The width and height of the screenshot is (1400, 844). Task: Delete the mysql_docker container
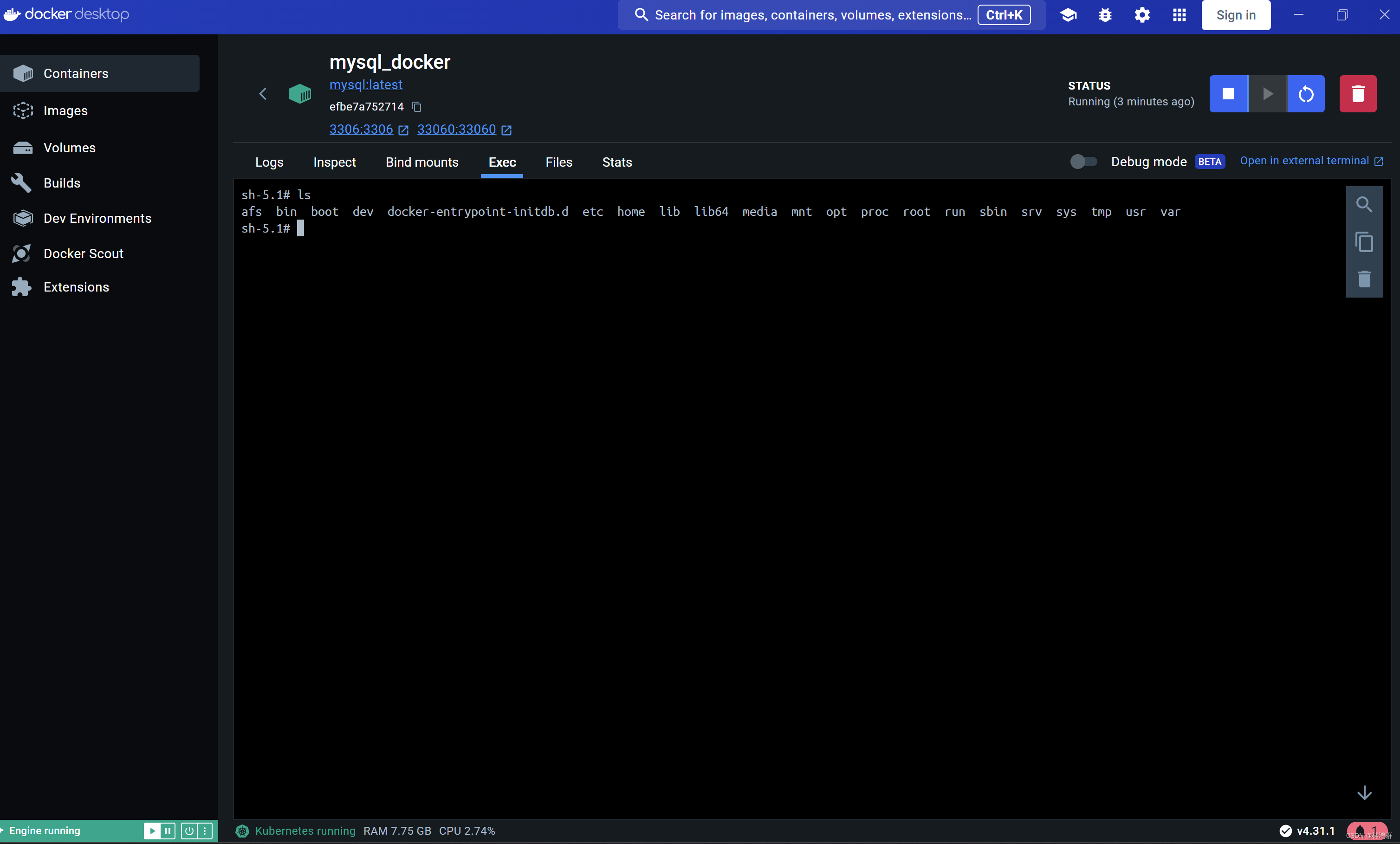(x=1358, y=94)
